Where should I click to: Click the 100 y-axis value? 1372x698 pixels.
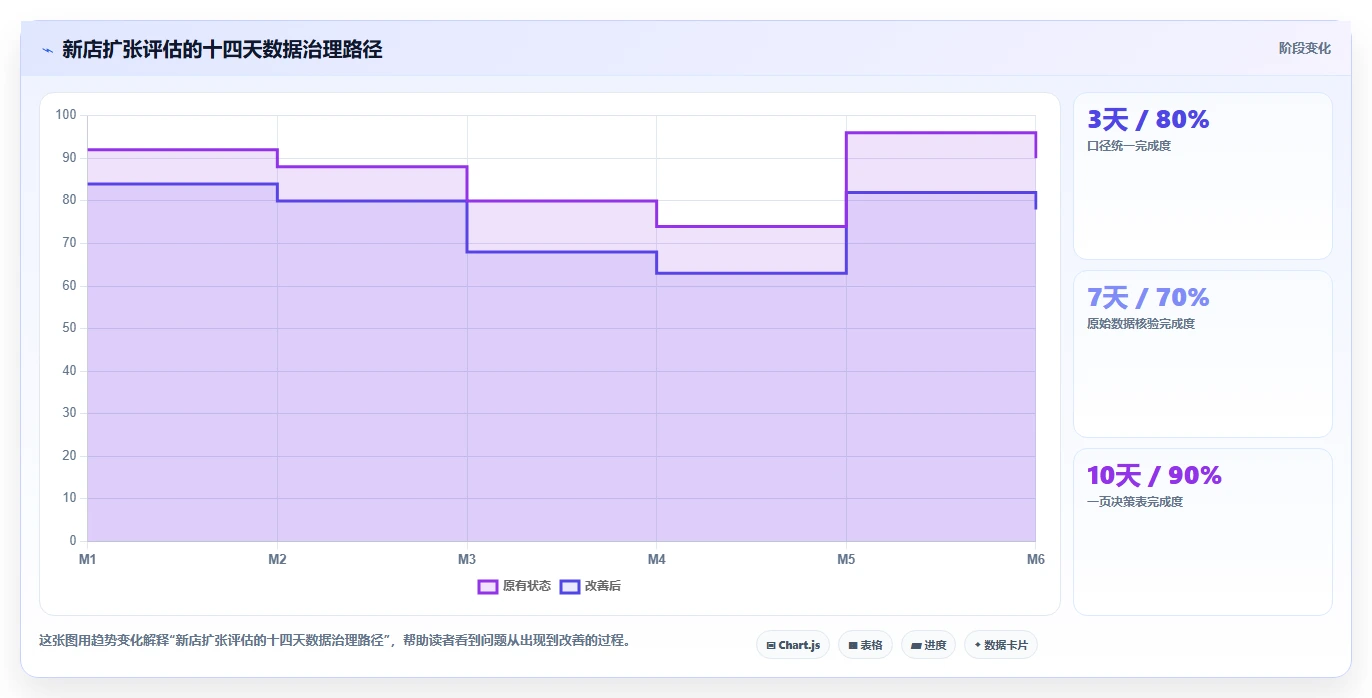(66, 115)
